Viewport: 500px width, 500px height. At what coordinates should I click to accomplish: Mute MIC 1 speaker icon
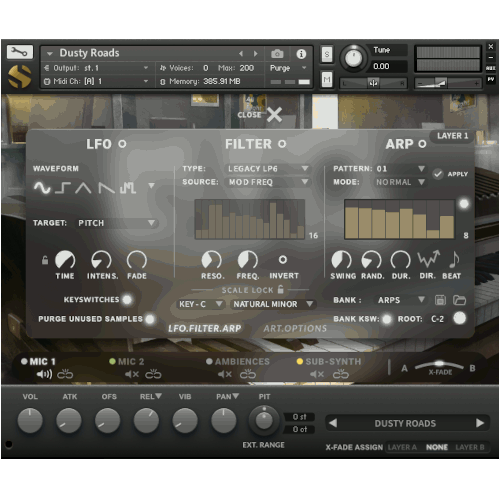pyautogui.click(x=44, y=374)
